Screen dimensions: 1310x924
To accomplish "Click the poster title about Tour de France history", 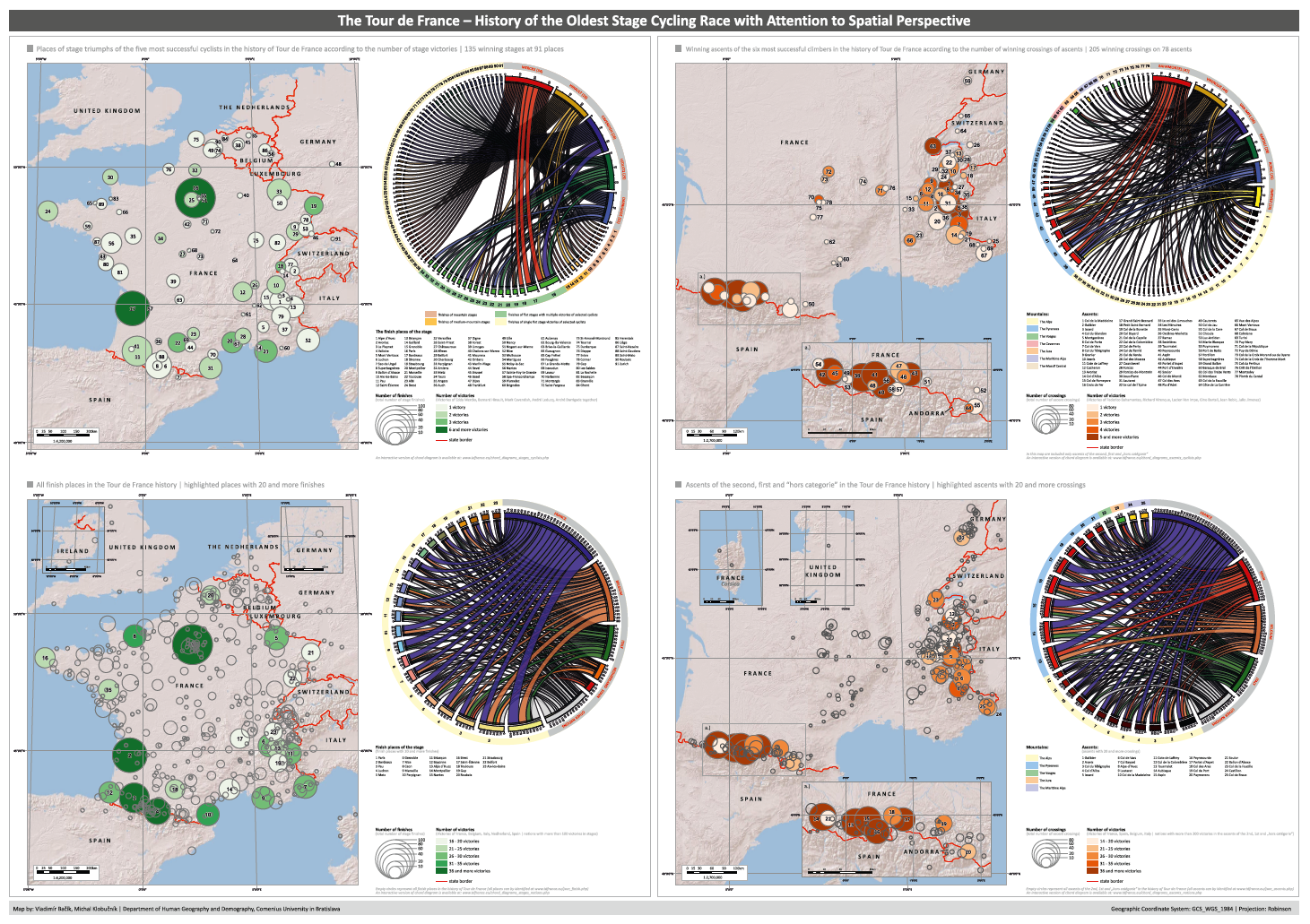I will pyautogui.click(x=654, y=21).
